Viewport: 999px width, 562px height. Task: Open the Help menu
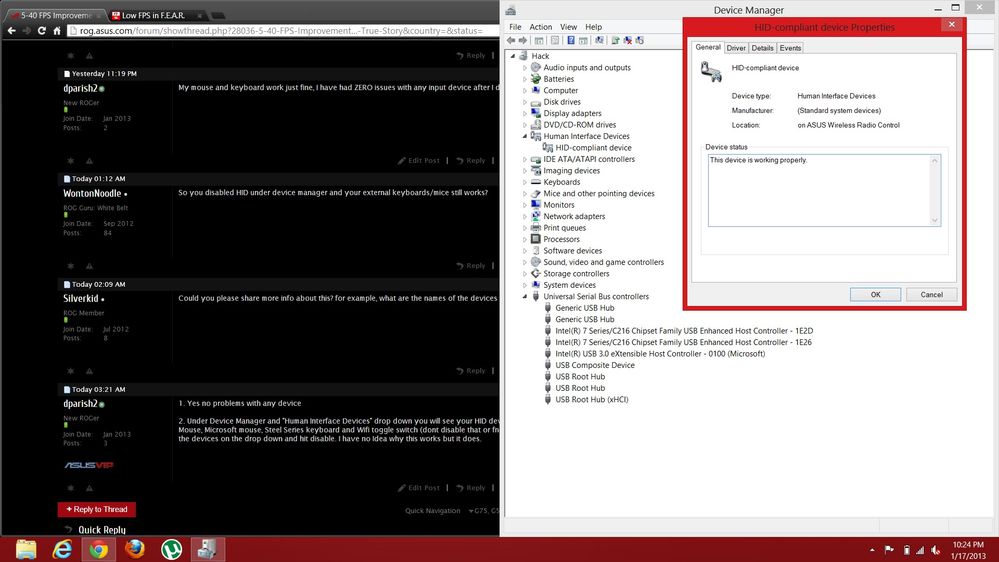593,27
